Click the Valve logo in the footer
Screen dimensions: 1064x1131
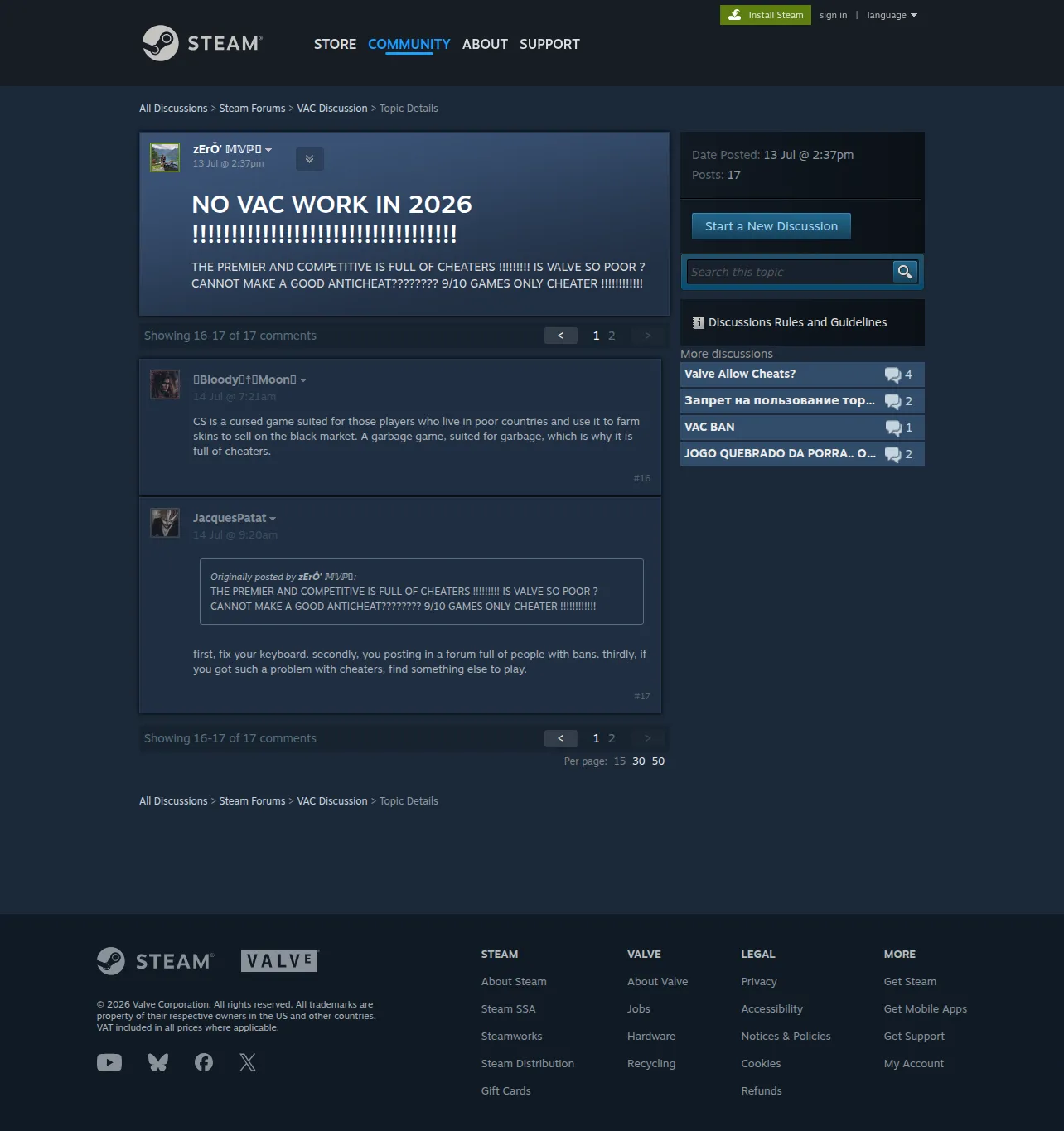[280, 960]
